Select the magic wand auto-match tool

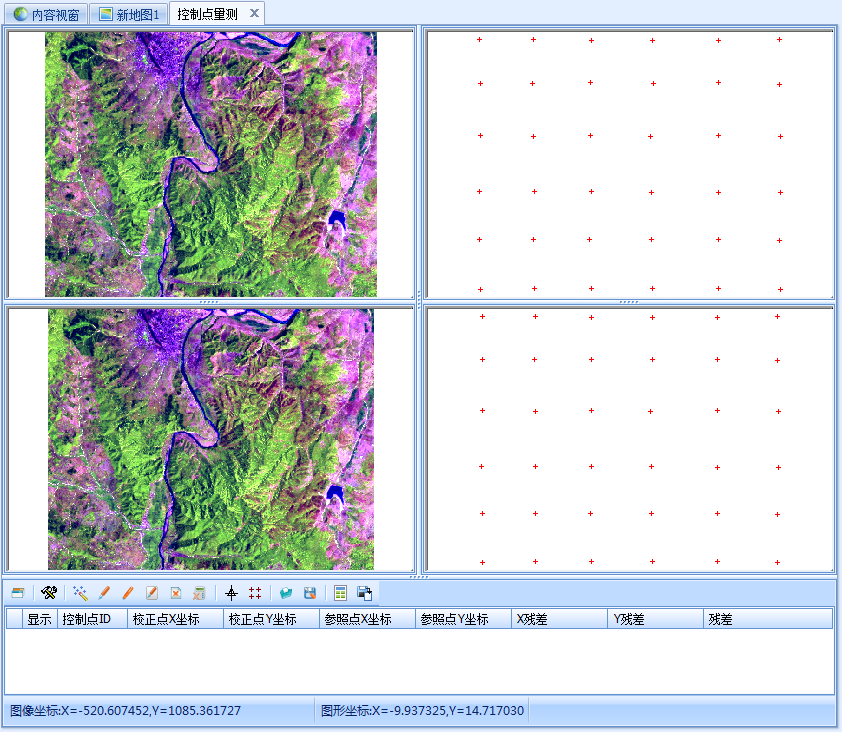[x=80, y=593]
